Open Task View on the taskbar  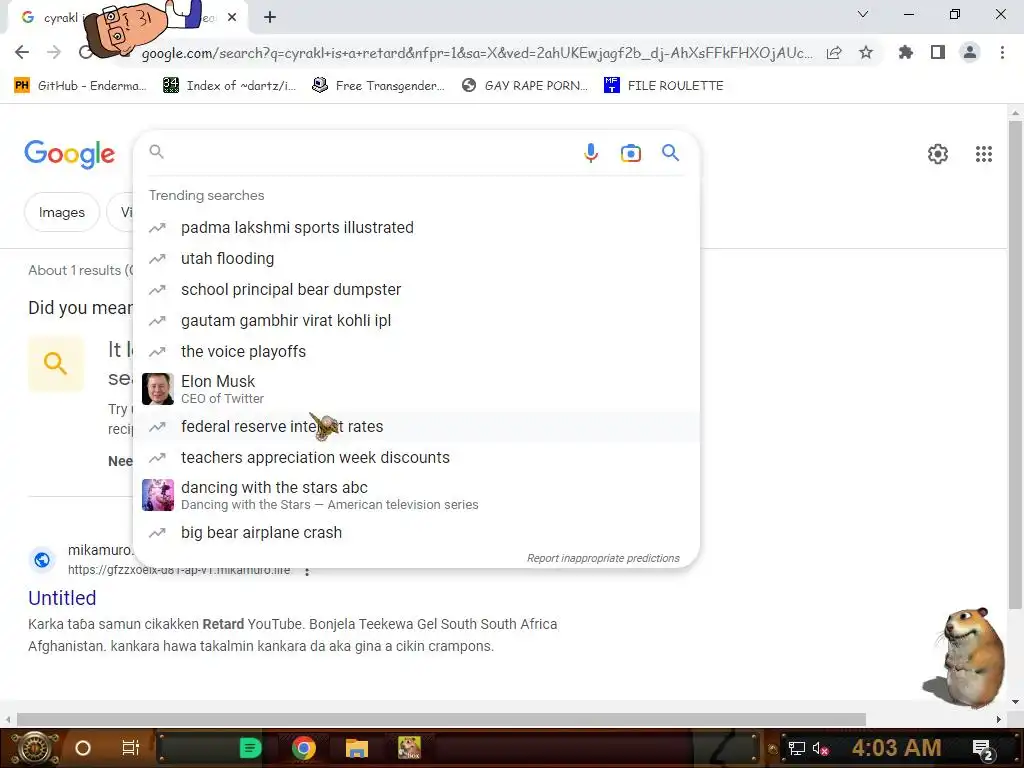pyautogui.click(x=131, y=748)
